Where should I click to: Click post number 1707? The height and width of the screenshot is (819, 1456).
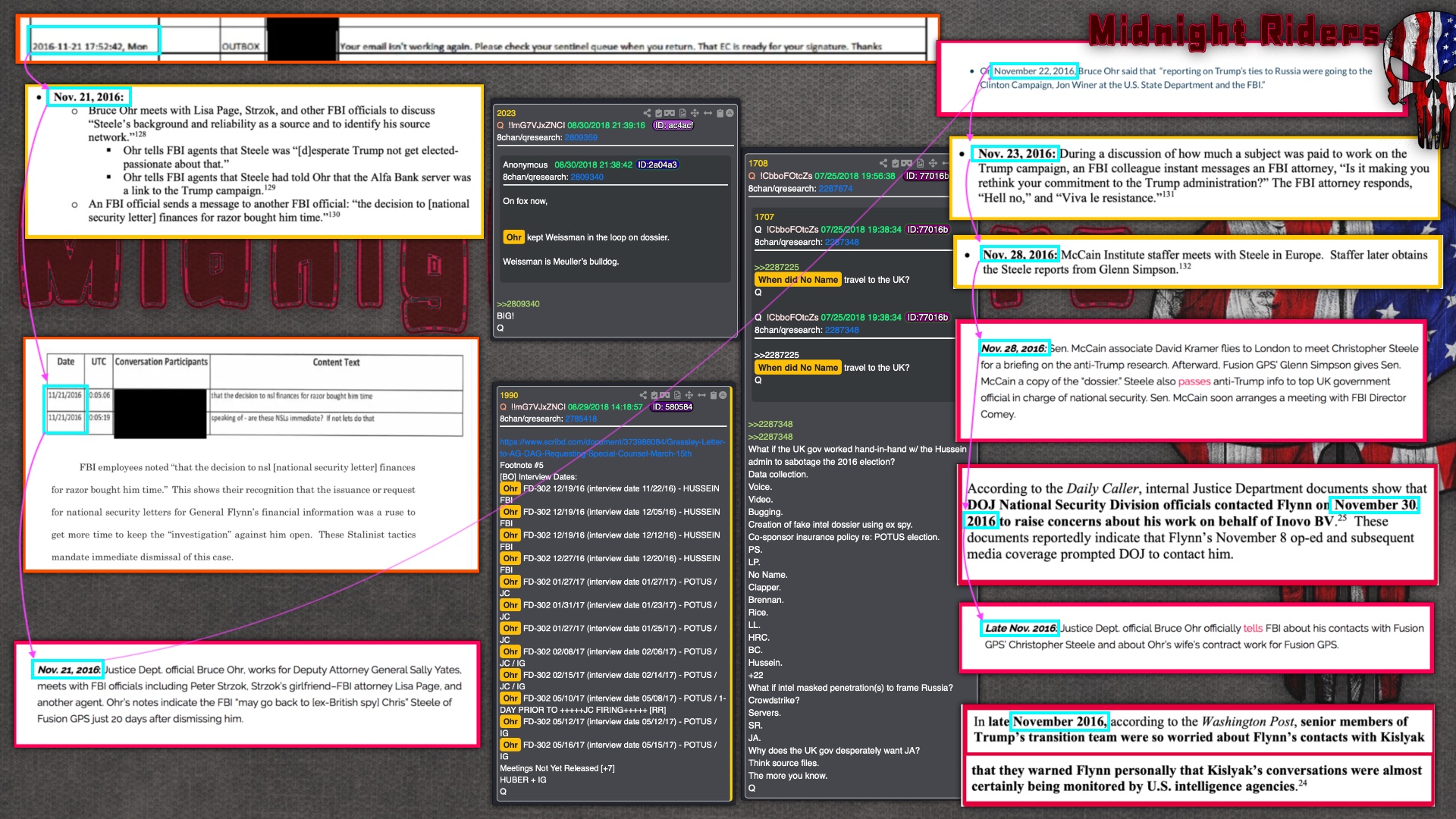point(764,217)
